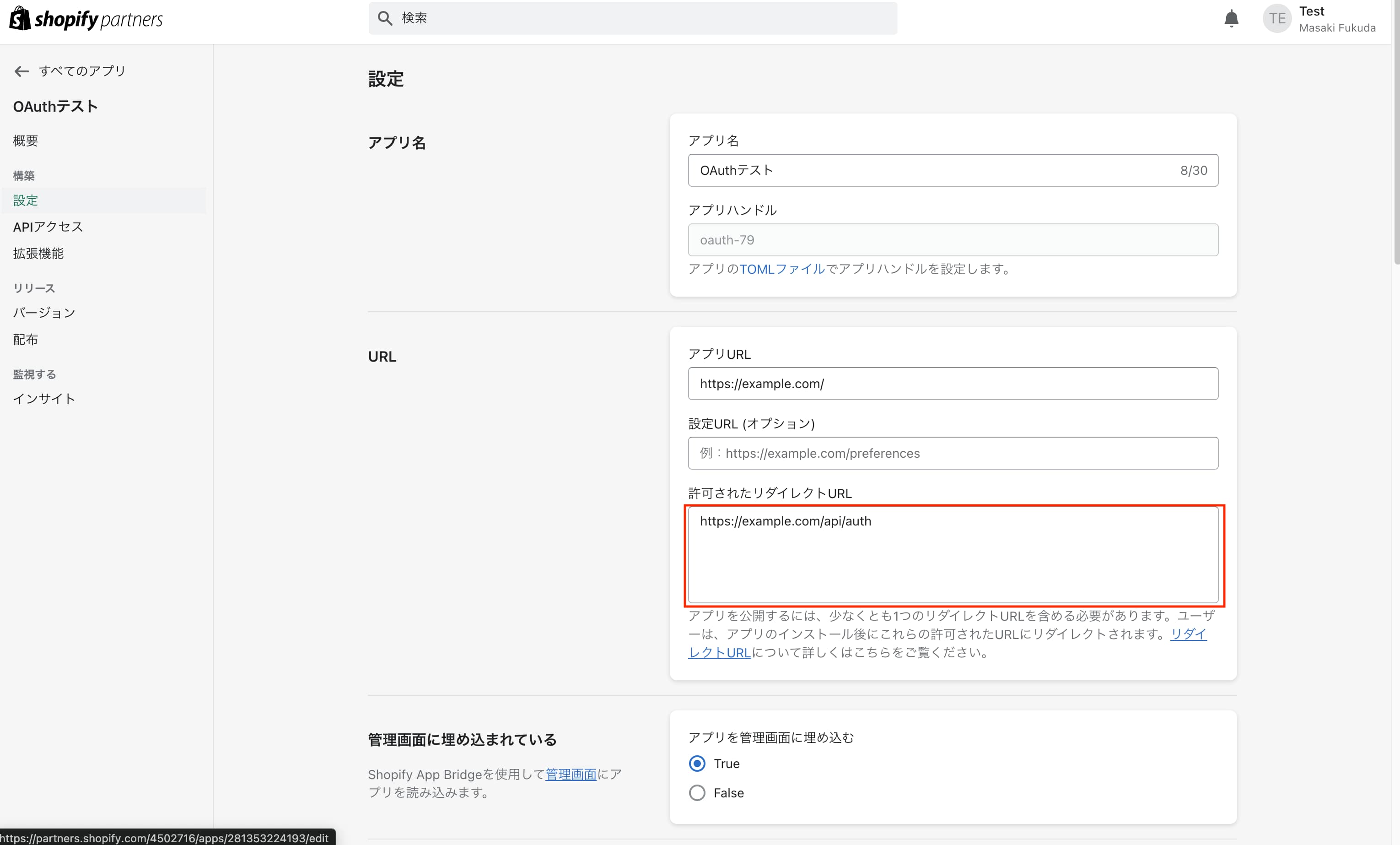Image resolution: width=1400 pixels, height=845 pixels.
Task: Open the notifications bell
Action: [x=1231, y=19]
